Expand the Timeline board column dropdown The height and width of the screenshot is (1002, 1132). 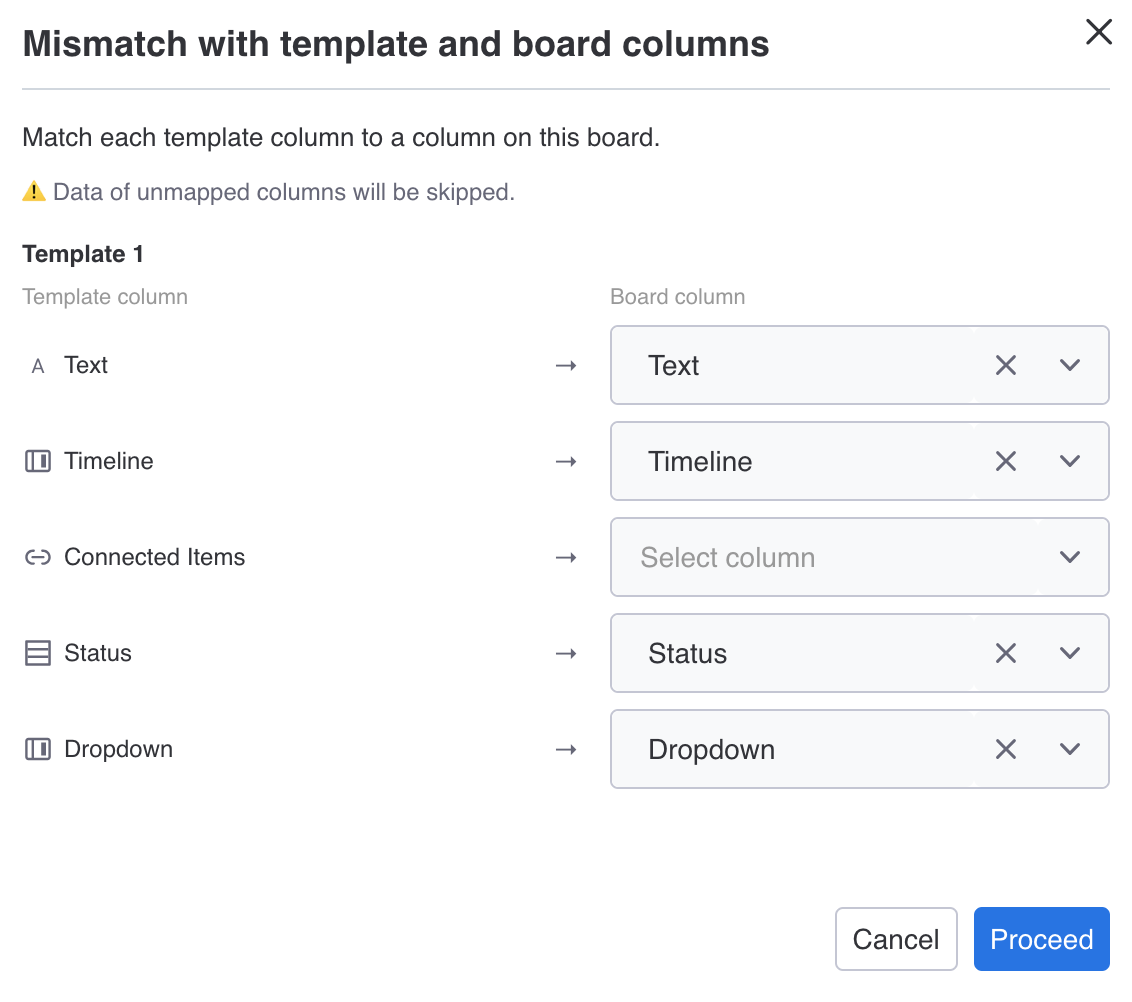1070,461
